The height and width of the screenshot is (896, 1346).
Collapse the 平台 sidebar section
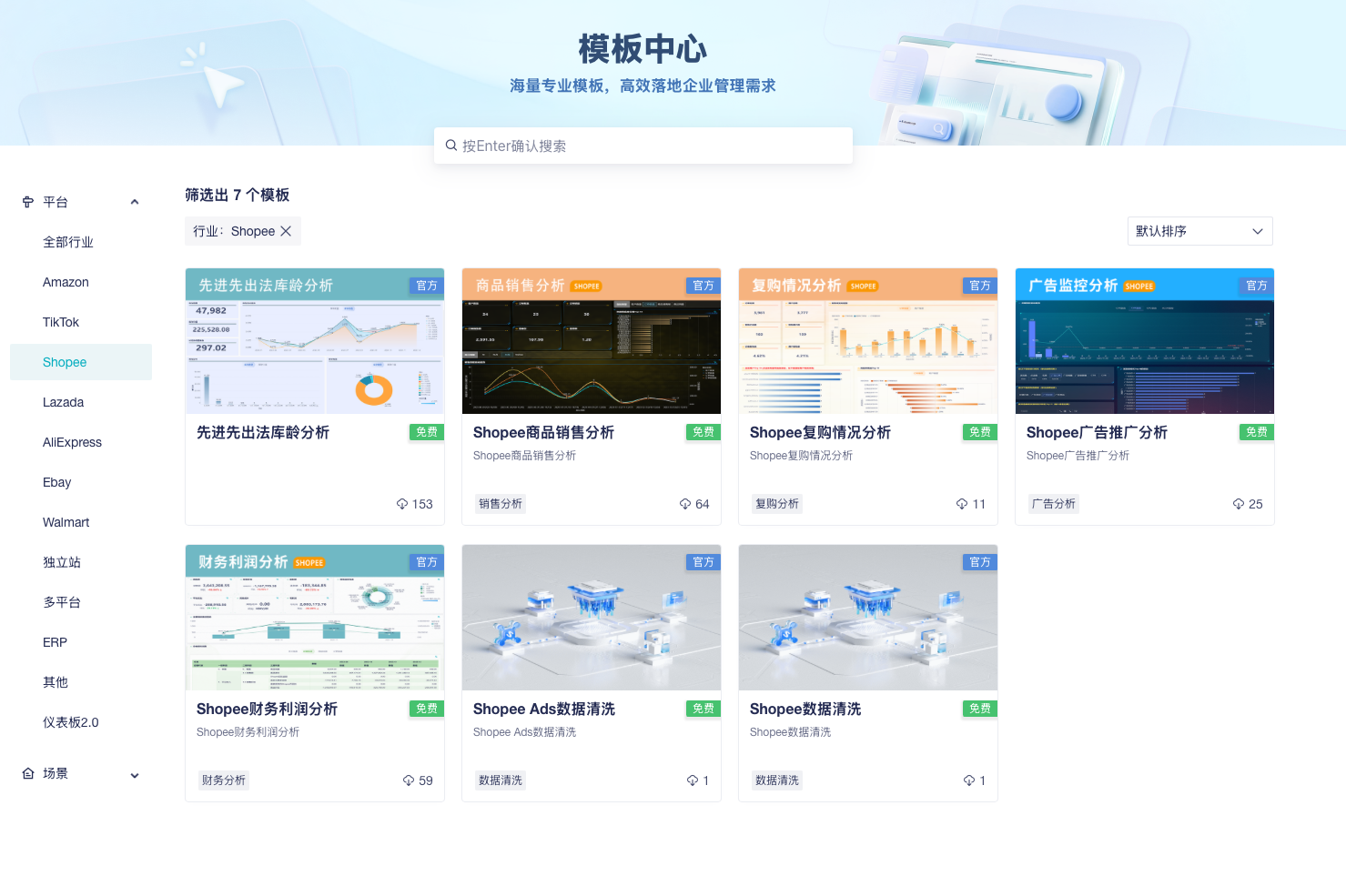click(135, 202)
